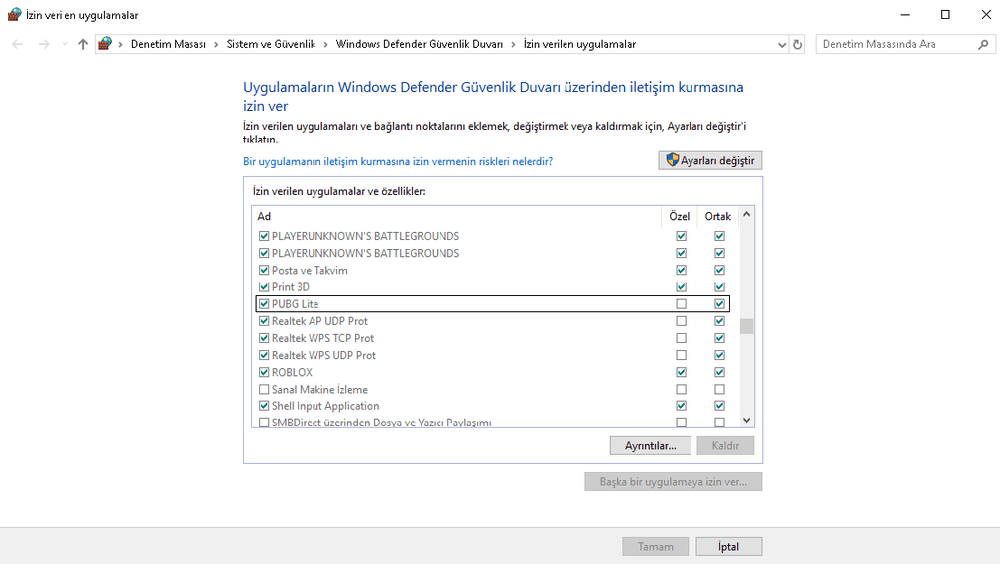Screen dimensions: 1000x564
Task: Click the firewall icon in address bar
Action: (x=105, y=43)
